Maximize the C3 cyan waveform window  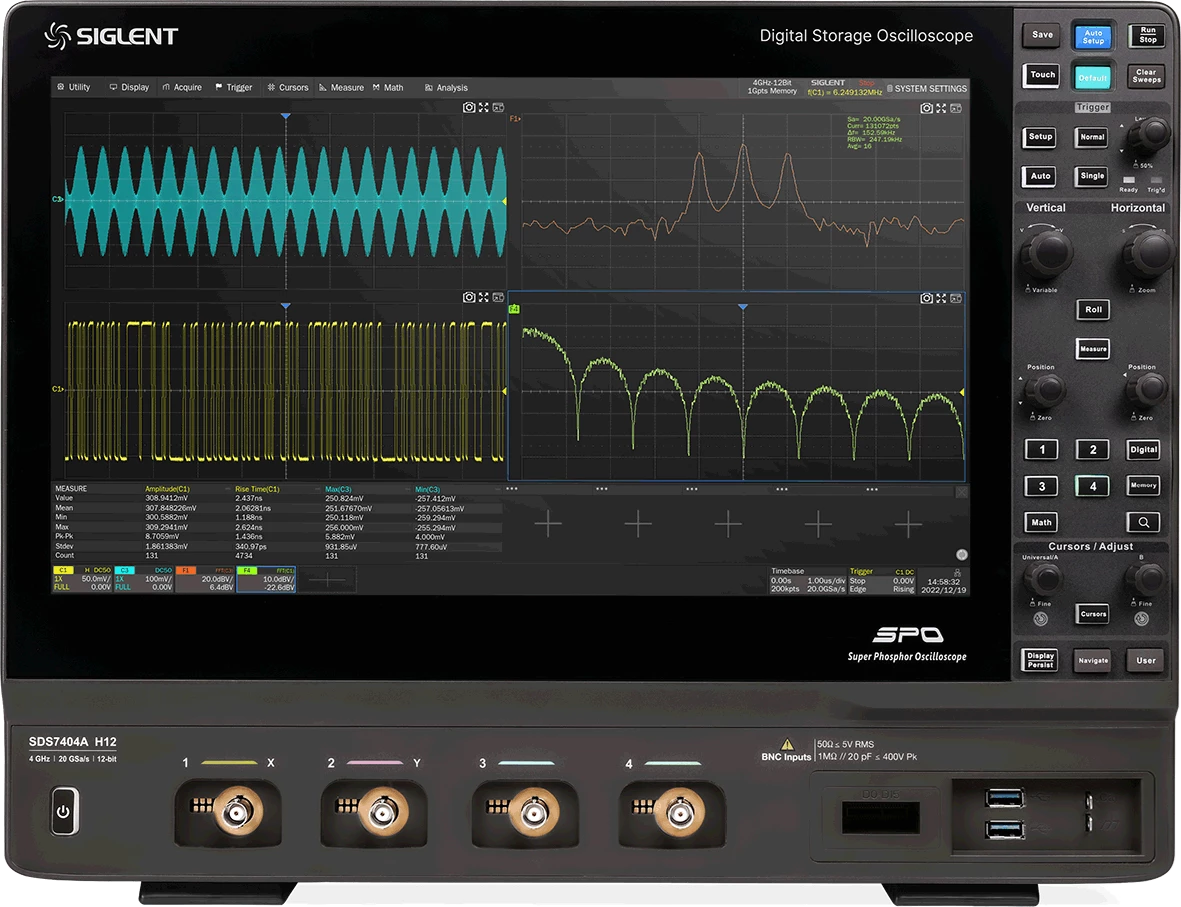[484, 108]
